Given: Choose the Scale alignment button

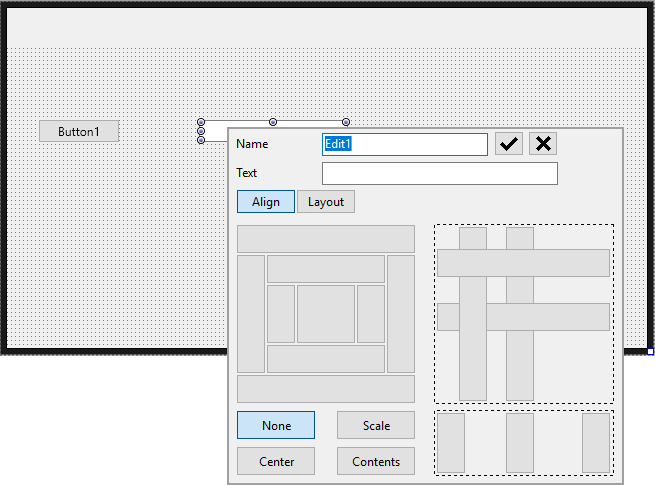Looking at the screenshot, I should click(376, 425).
